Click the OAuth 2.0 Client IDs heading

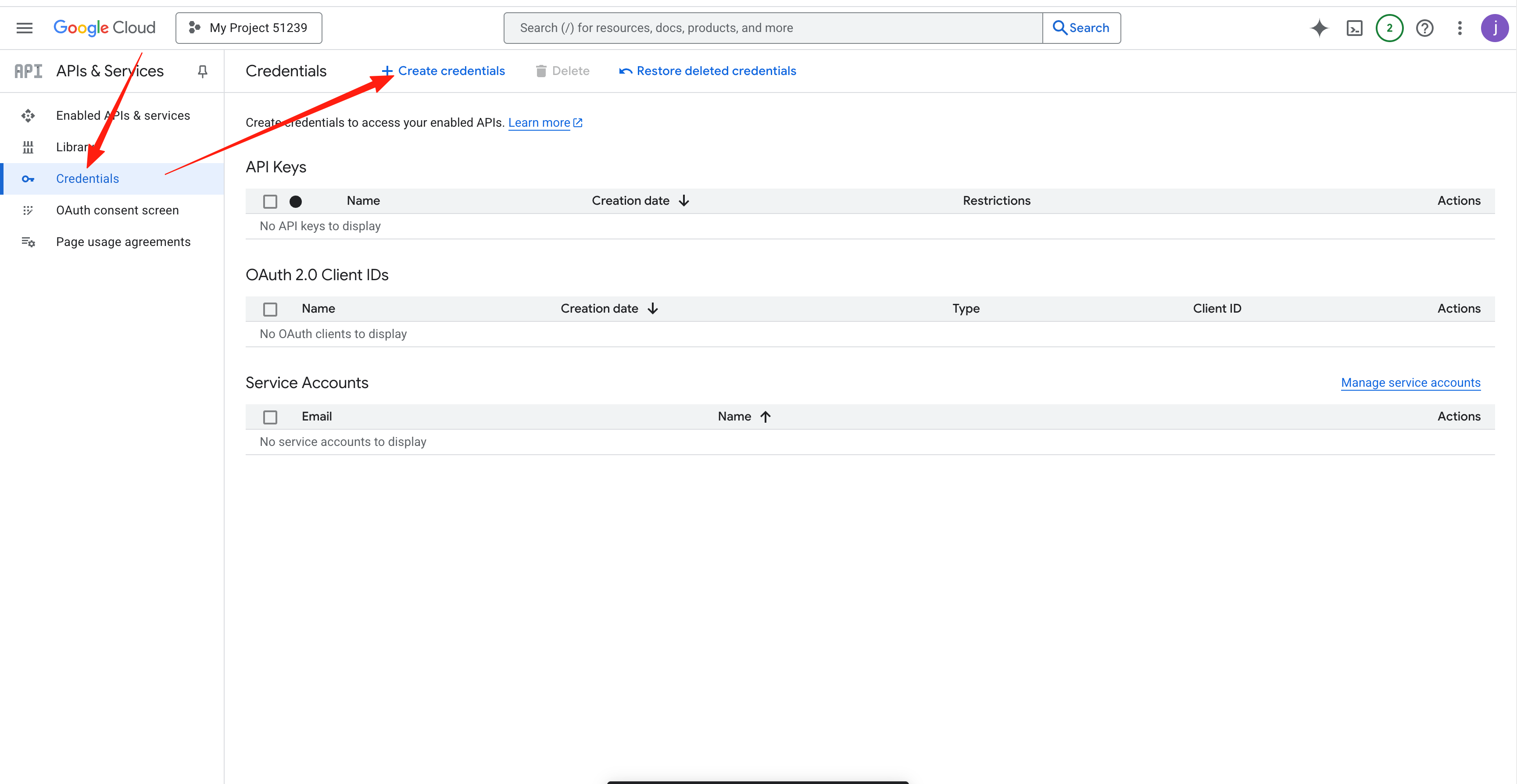[x=317, y=275]
